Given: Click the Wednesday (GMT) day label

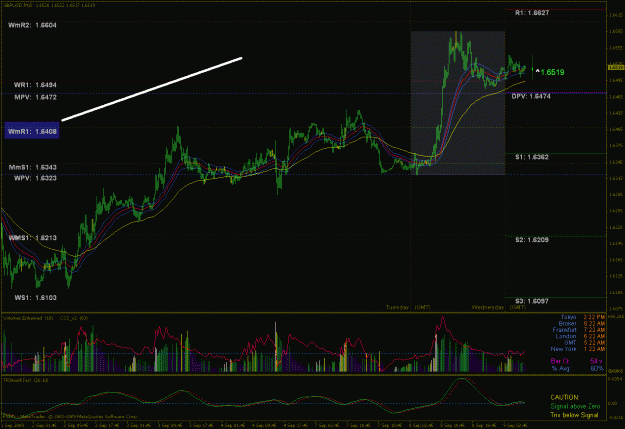Looking at the screenshot, I should 499,307.
